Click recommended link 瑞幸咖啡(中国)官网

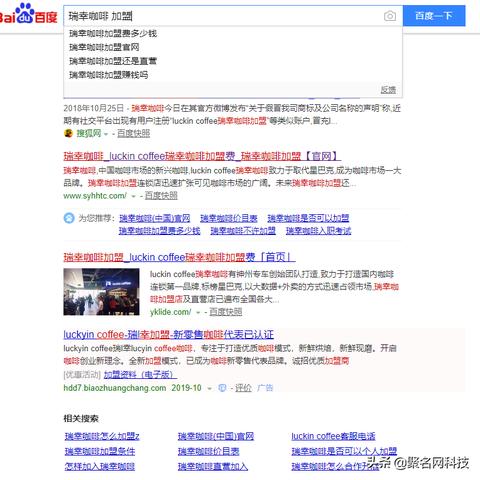click(x=155, y=218)
